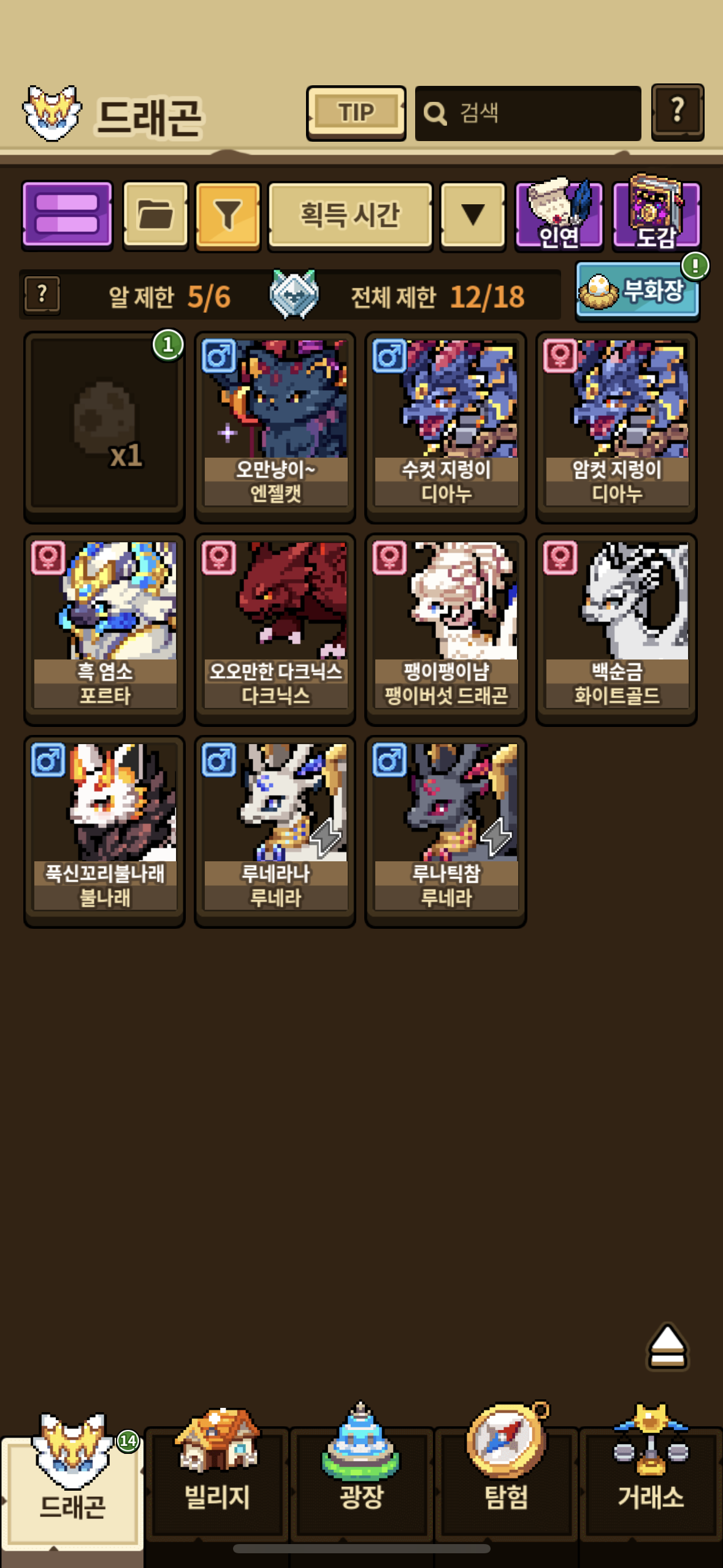
Task: Switch to the 탐험 compass tab
Action: pos(507,1475)
